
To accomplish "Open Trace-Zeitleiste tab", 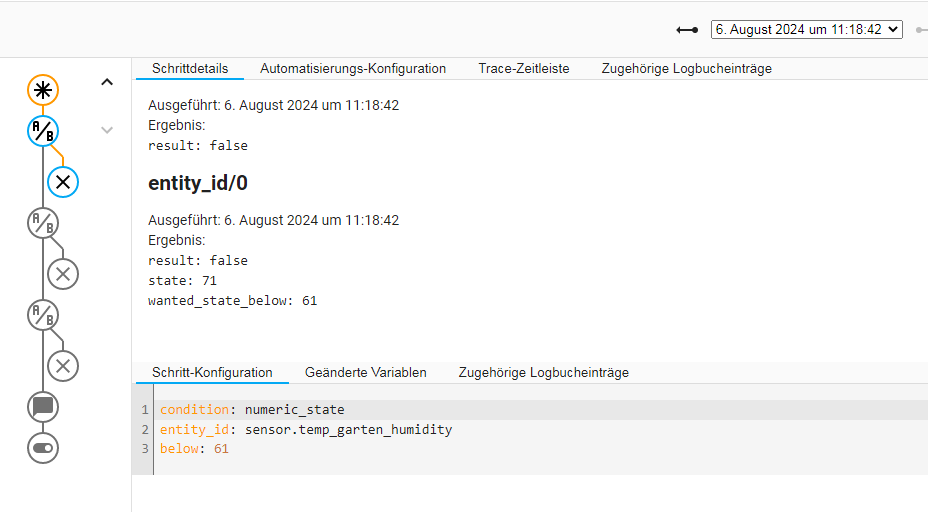I will (524, 69).
